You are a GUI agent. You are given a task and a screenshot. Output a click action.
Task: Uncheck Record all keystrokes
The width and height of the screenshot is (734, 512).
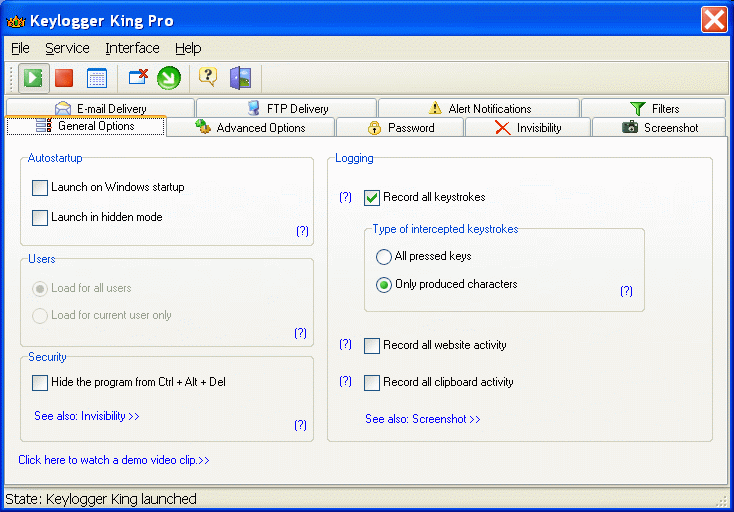click(372, 197)
